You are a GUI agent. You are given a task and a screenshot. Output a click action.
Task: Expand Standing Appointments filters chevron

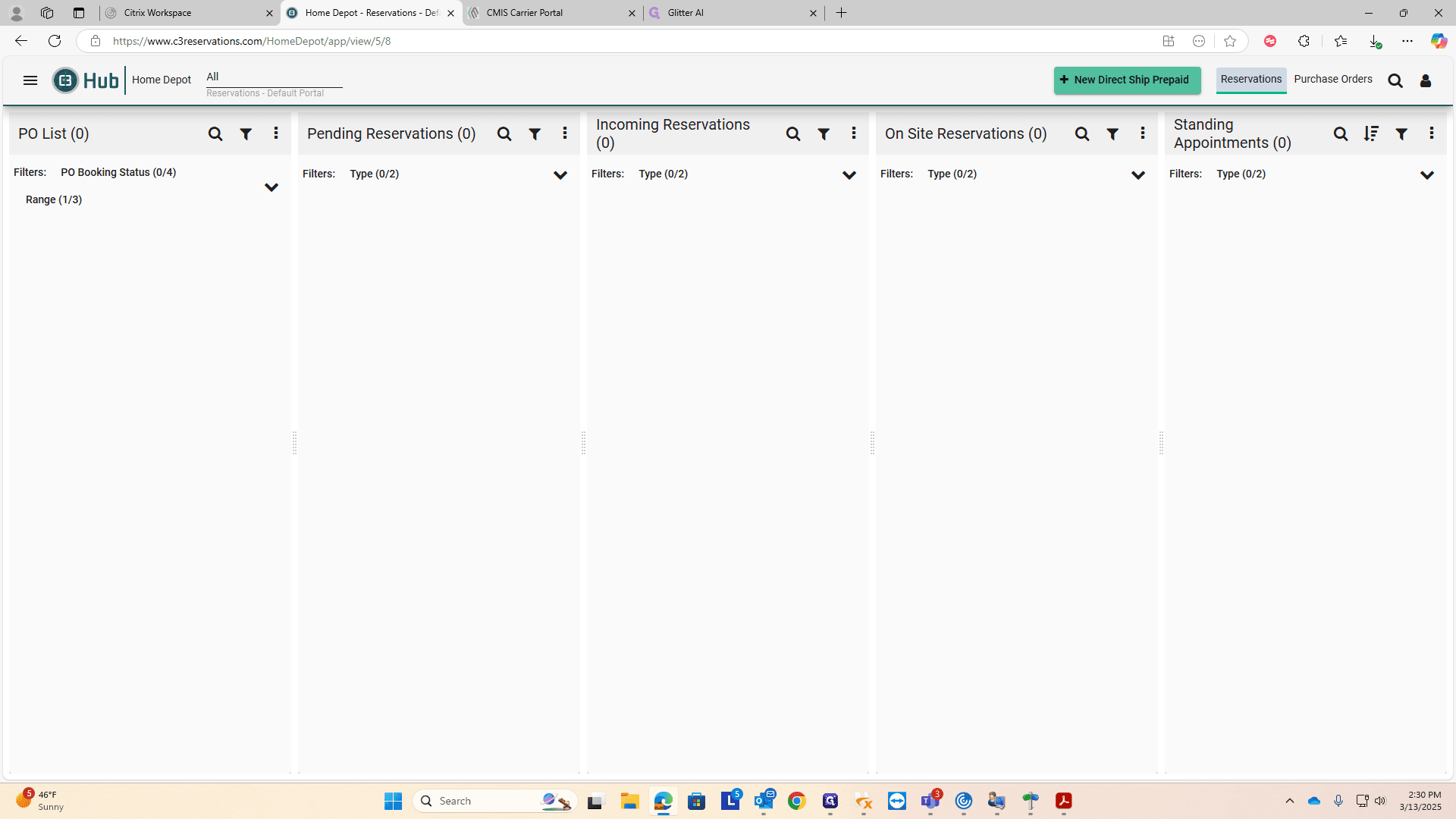coord(1427,175)
